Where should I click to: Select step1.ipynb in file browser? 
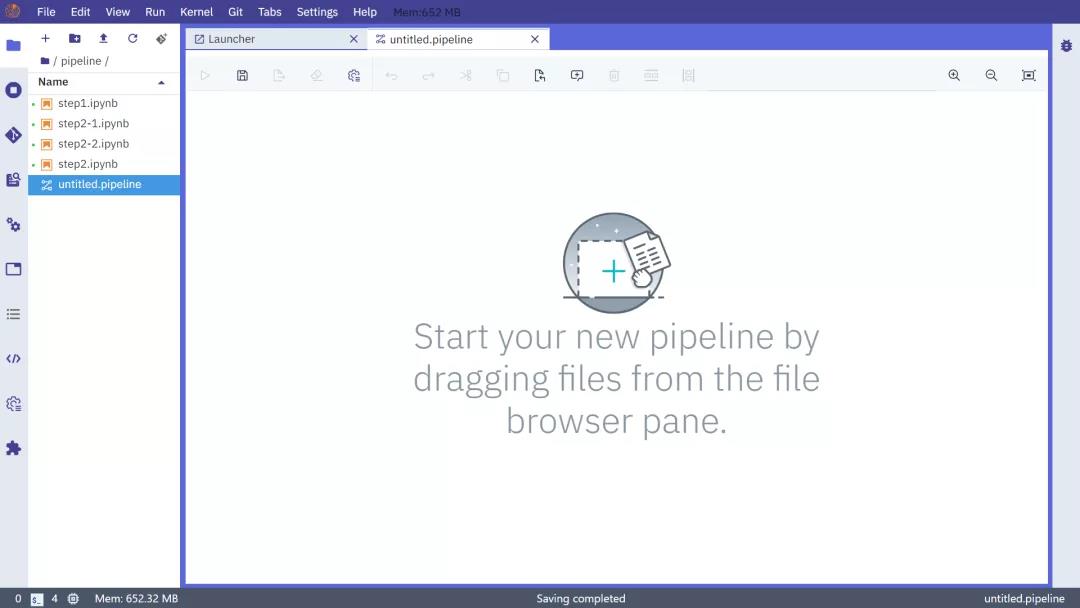coord(104,103)
